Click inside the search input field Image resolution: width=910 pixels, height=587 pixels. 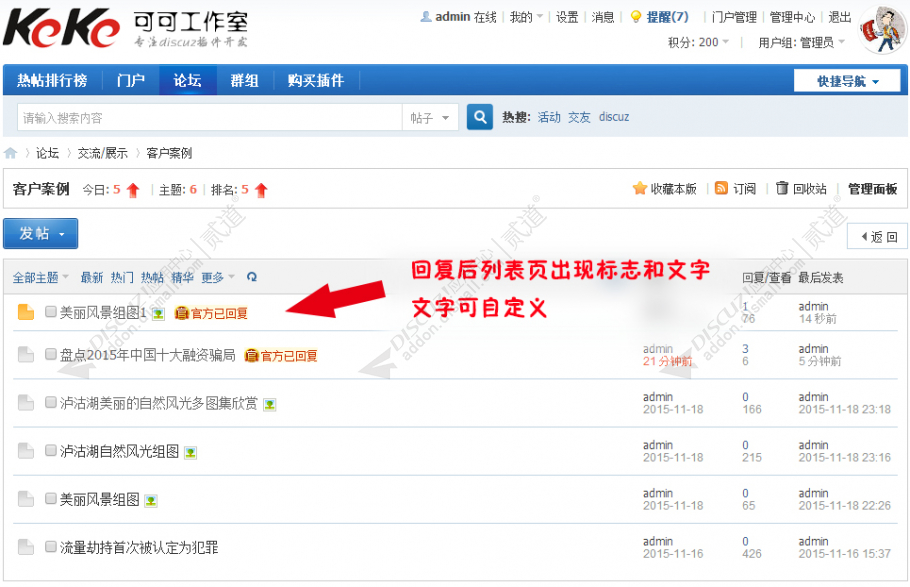(x=200, y=116)
